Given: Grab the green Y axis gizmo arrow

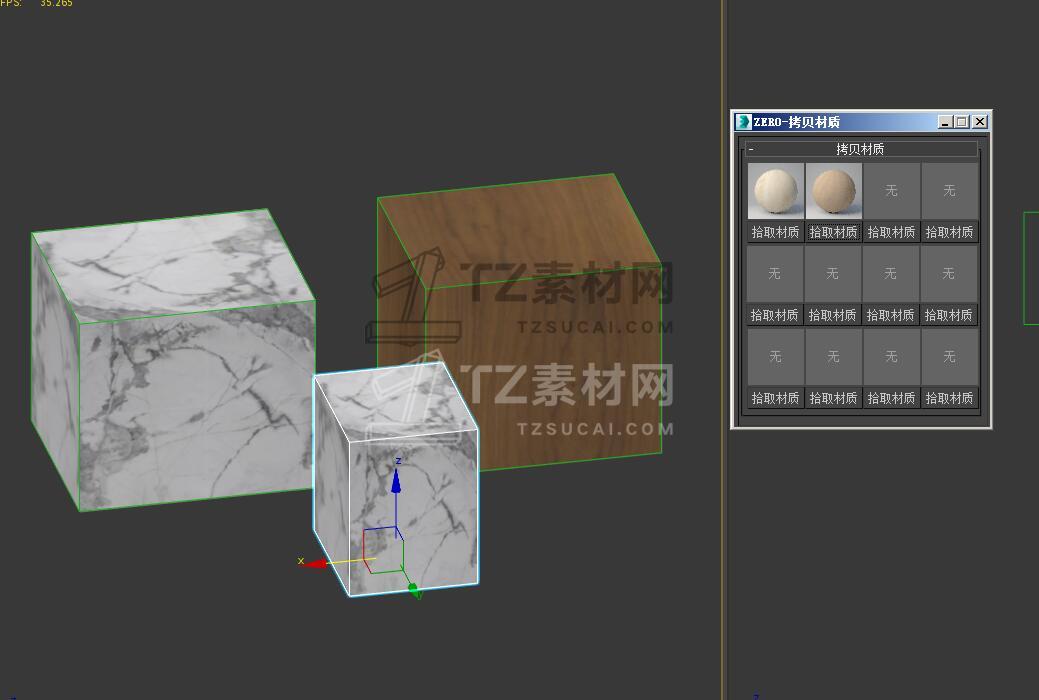Looking at the screenshot, I should click(414, 589).
